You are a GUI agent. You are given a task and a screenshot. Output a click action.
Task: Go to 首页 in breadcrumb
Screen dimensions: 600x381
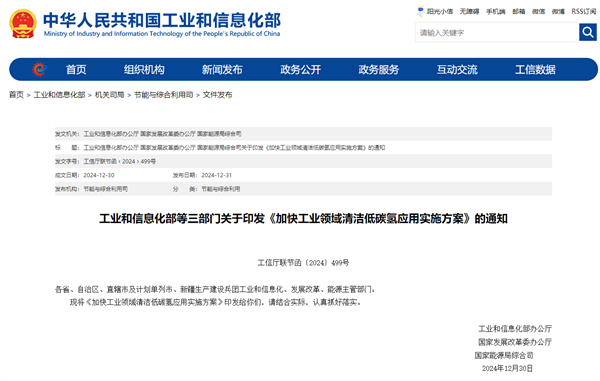click(x=16, y=94)
